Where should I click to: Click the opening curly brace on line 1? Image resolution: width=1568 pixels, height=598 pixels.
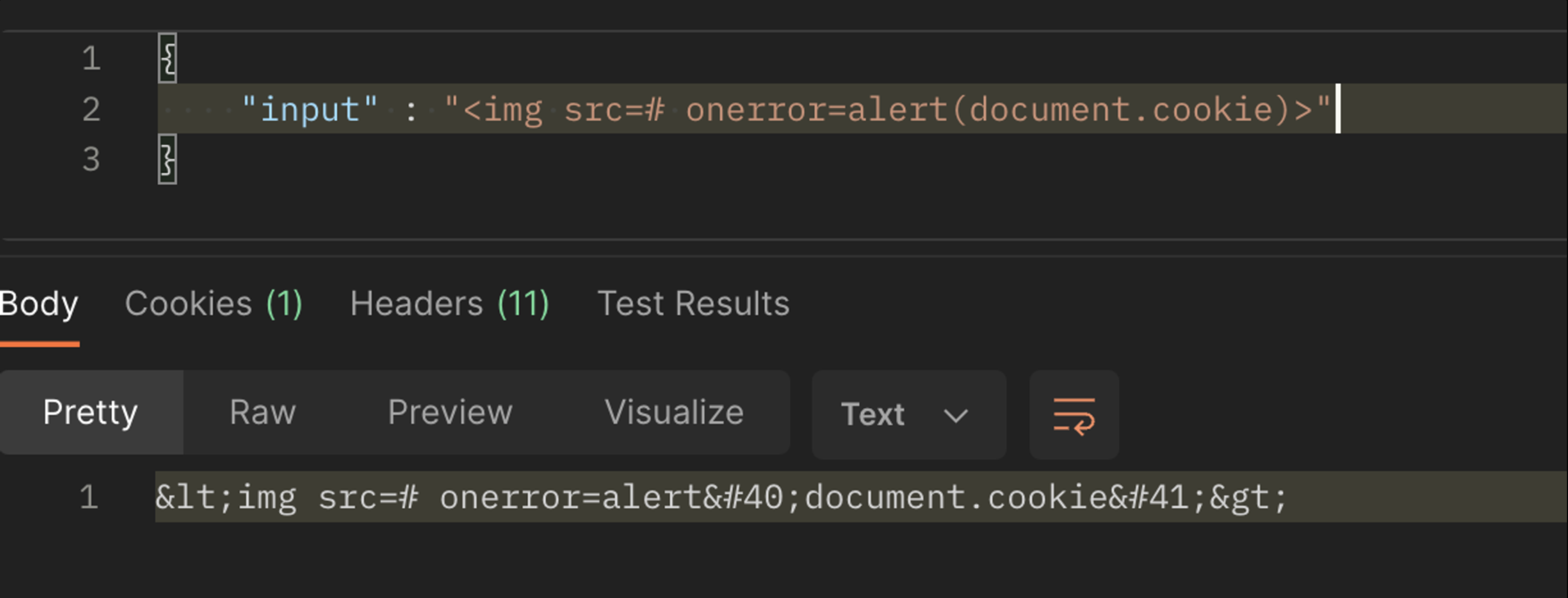[x=168, y=58]
